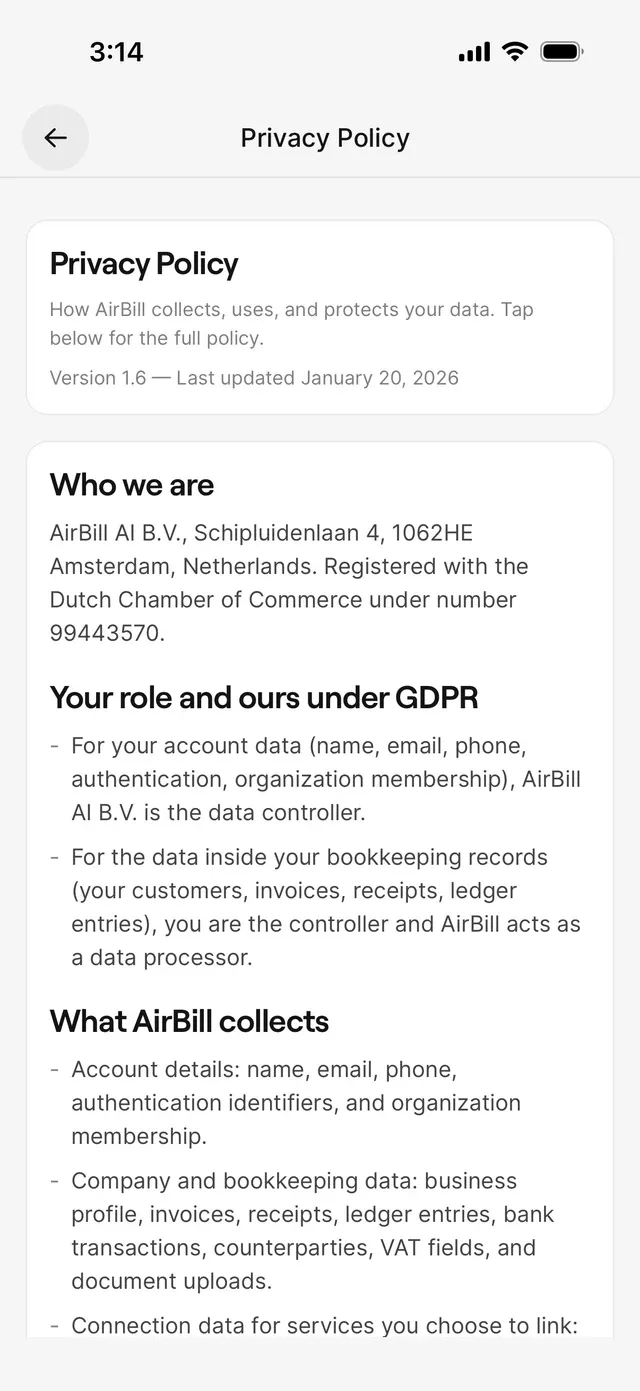
Task: Tap the battery indicator icon
Action: [x=562, y=51]
